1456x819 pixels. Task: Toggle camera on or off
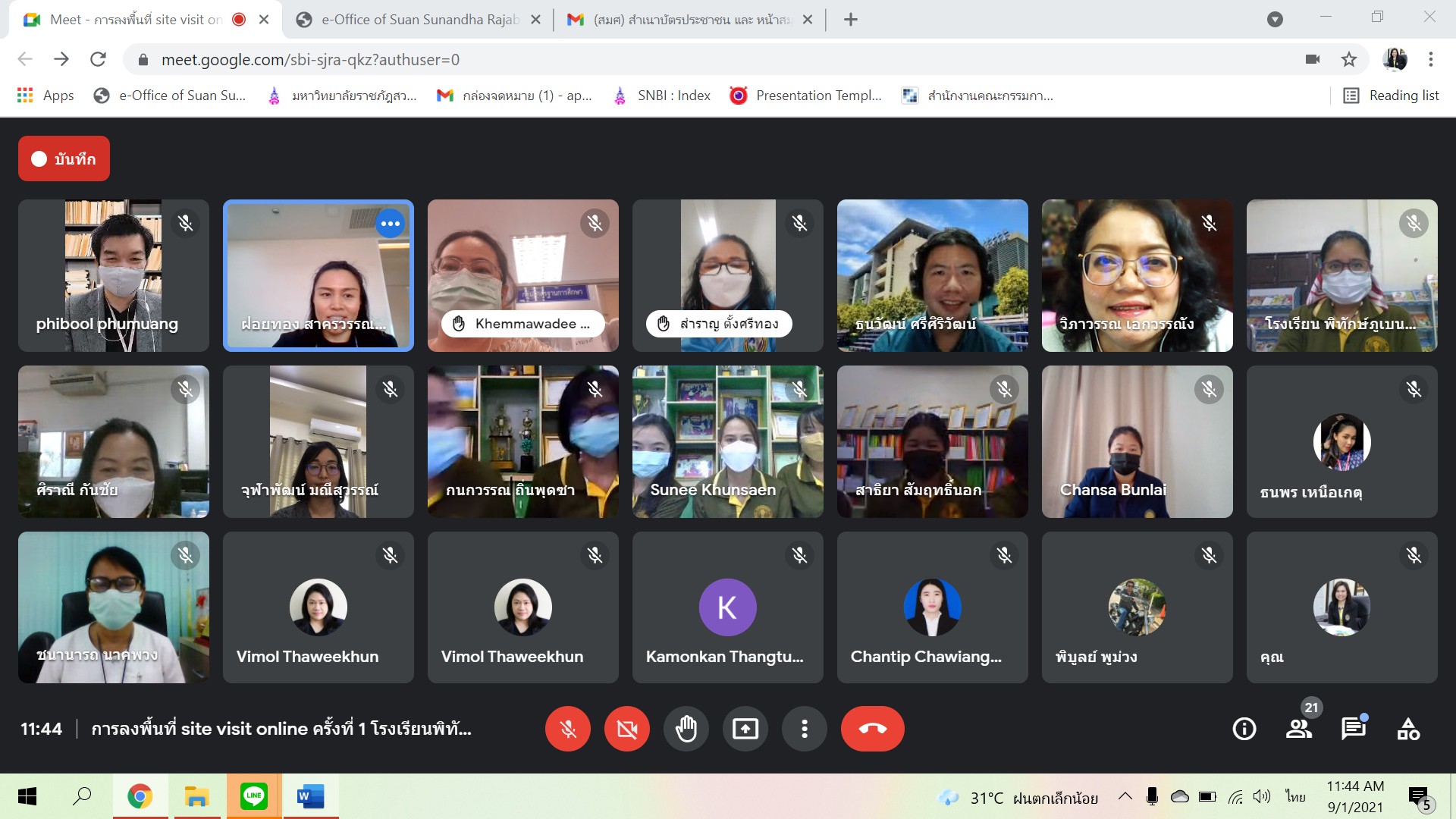[627, 729]
